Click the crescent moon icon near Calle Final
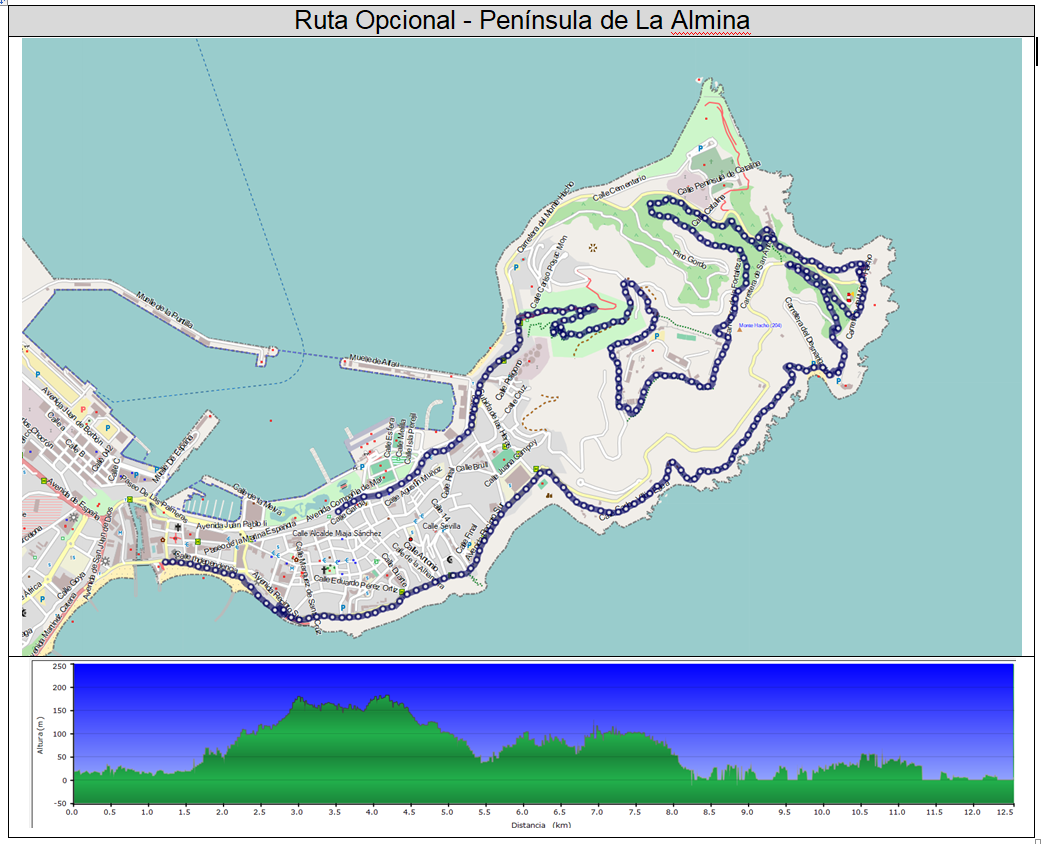Image resolution: width=1050 pixels, height=844 pixels. pos(449,561)
